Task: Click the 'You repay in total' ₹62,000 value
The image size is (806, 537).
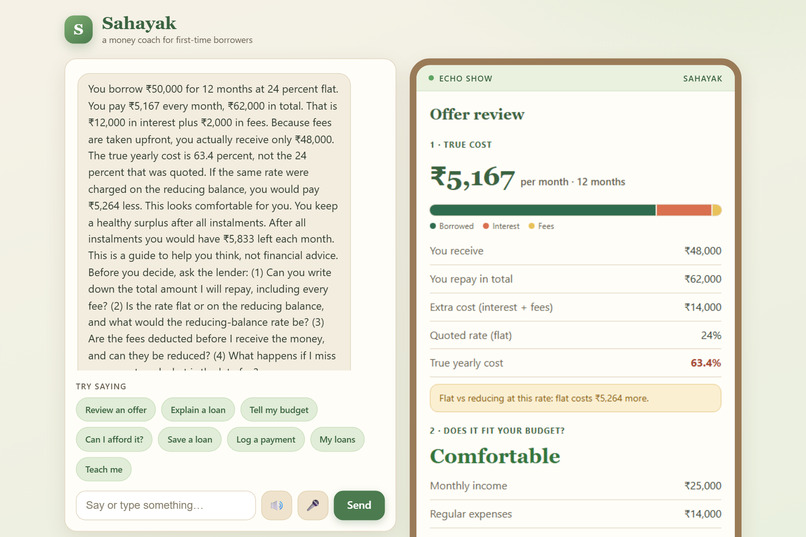Action: (703, 279)
